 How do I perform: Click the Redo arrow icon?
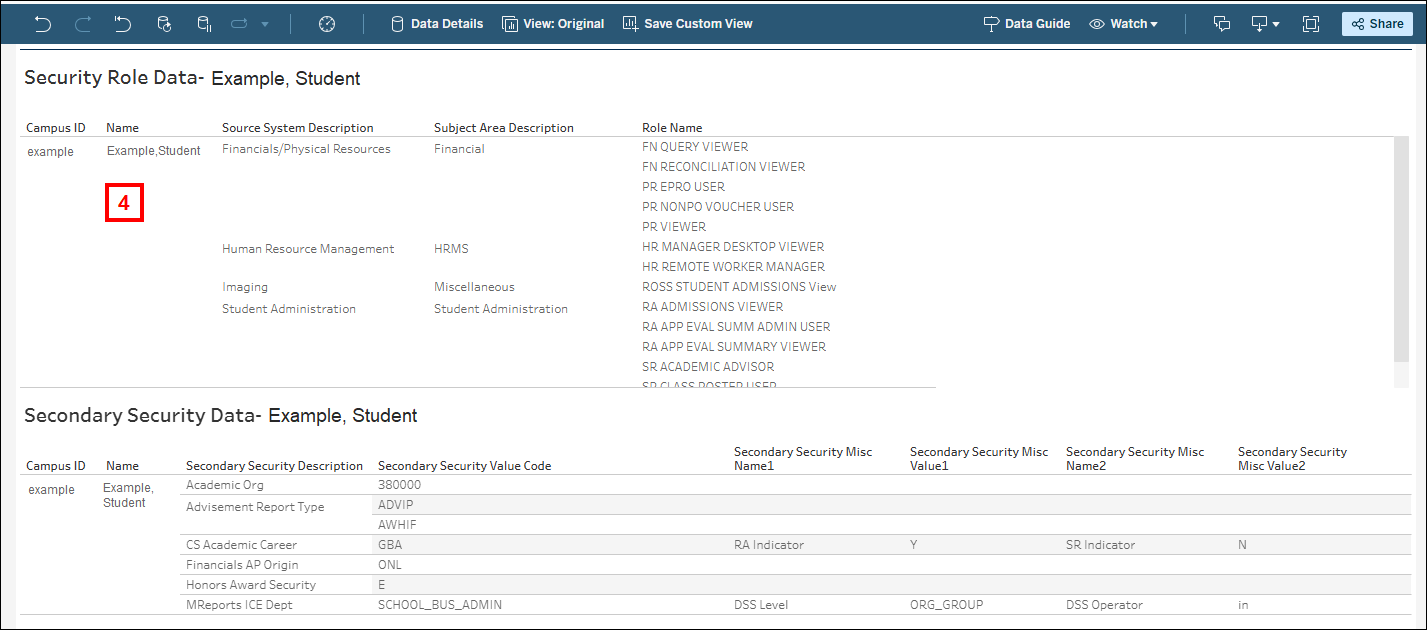pyautogui.click(x=83, y=24)
